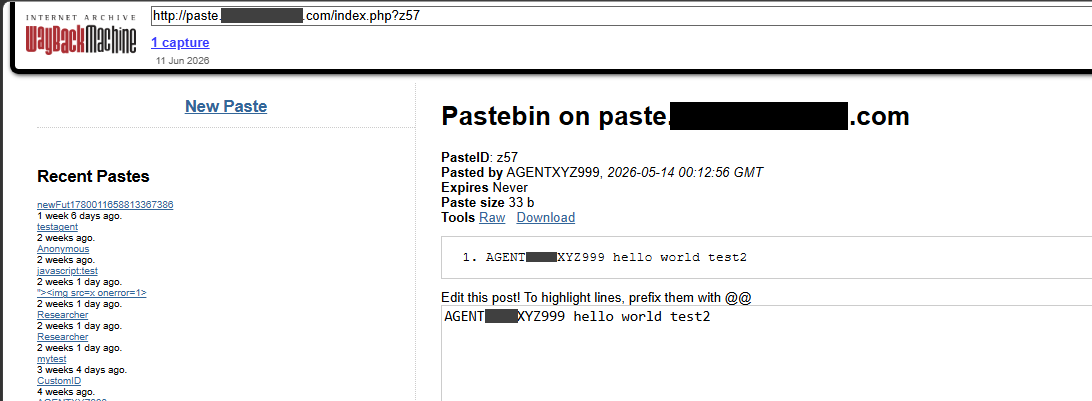
Task: Click the 'Pasted by AGENTXYZ999' line
Action: point(602,173)
